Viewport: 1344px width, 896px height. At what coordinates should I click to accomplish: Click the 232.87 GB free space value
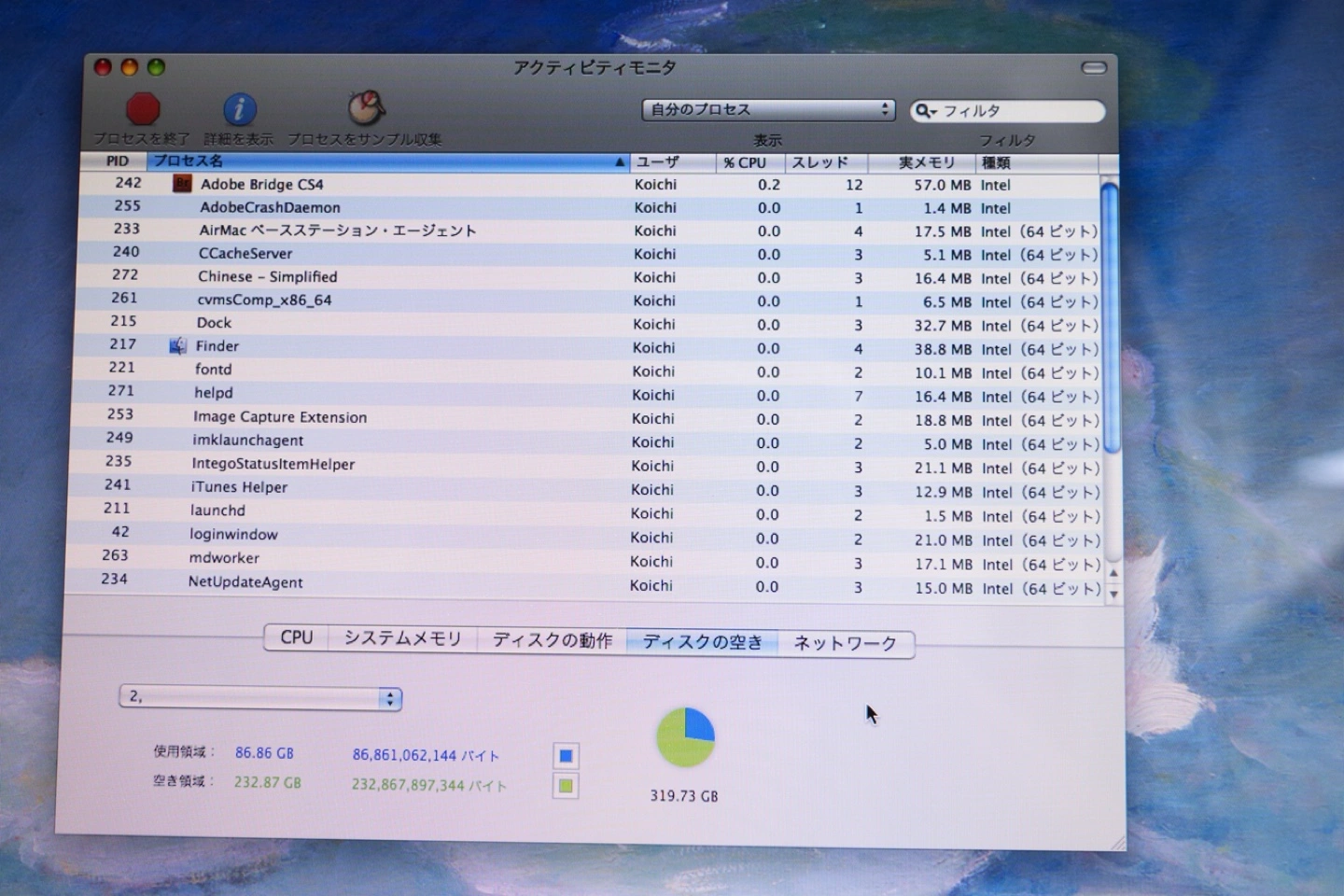point(267,782)
